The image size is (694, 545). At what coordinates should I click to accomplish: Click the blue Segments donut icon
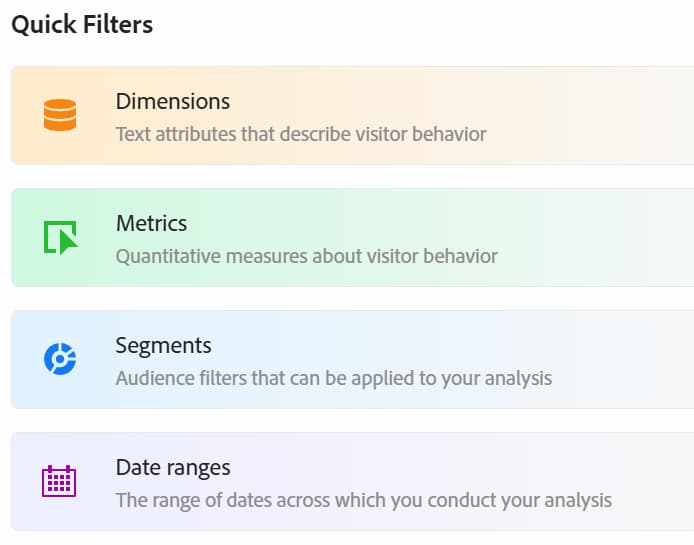coord(60,358)
